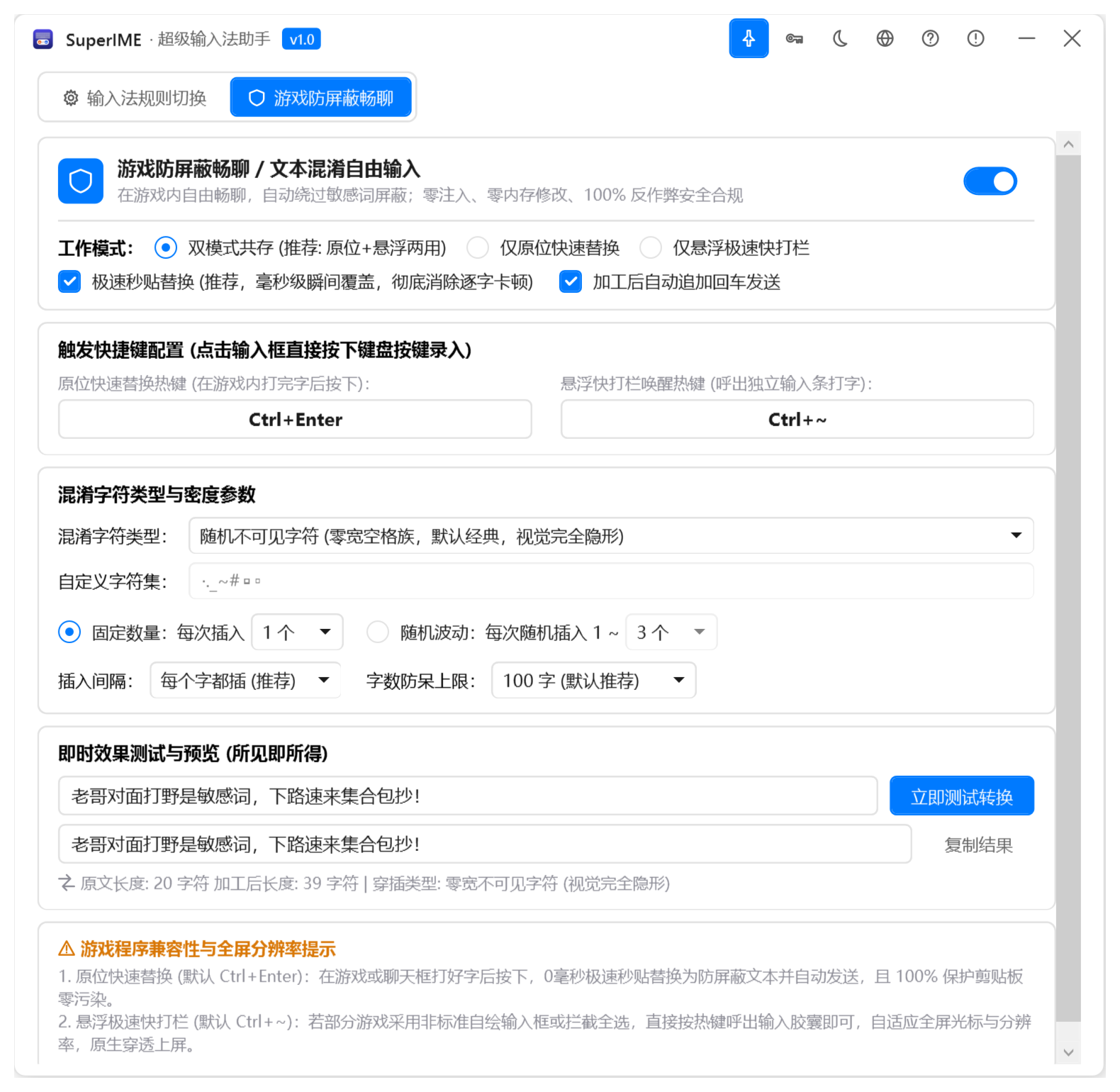Screen dimensions: 1120x1092
Task: Click Ctrl+Enter hotkey field
Action: [x=295, y=419]
